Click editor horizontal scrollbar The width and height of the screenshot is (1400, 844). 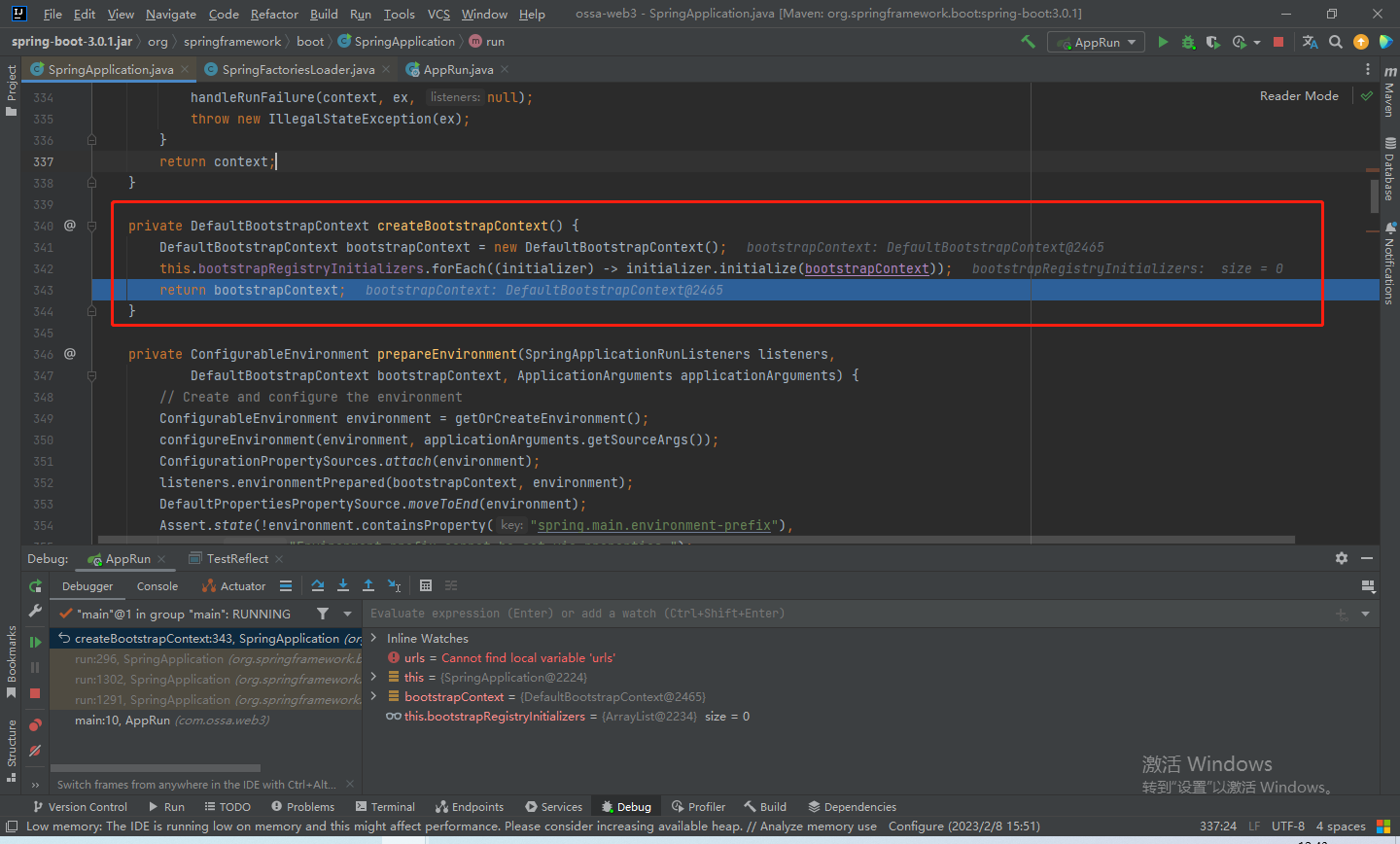(696, 540)
